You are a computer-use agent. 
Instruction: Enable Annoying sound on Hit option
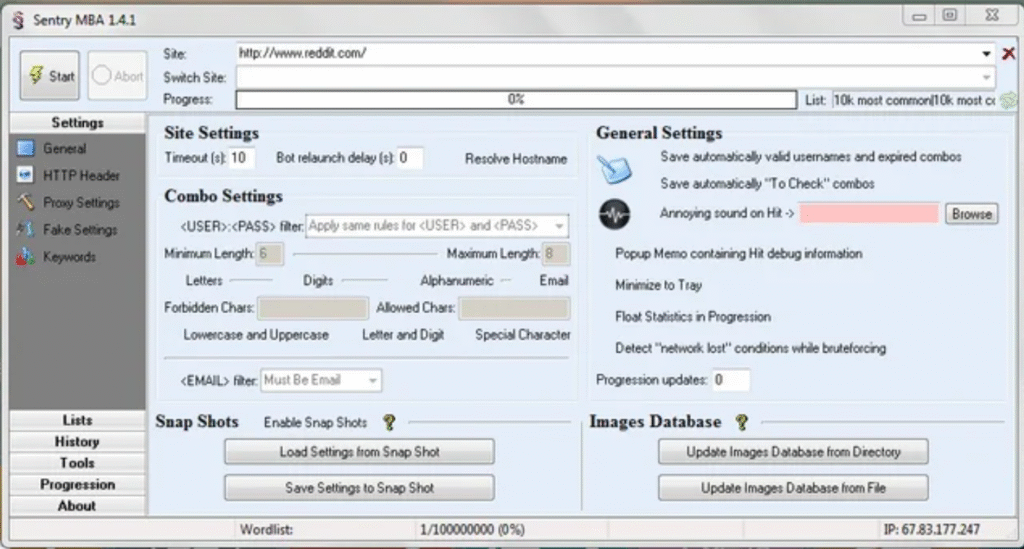pos(726,213)
